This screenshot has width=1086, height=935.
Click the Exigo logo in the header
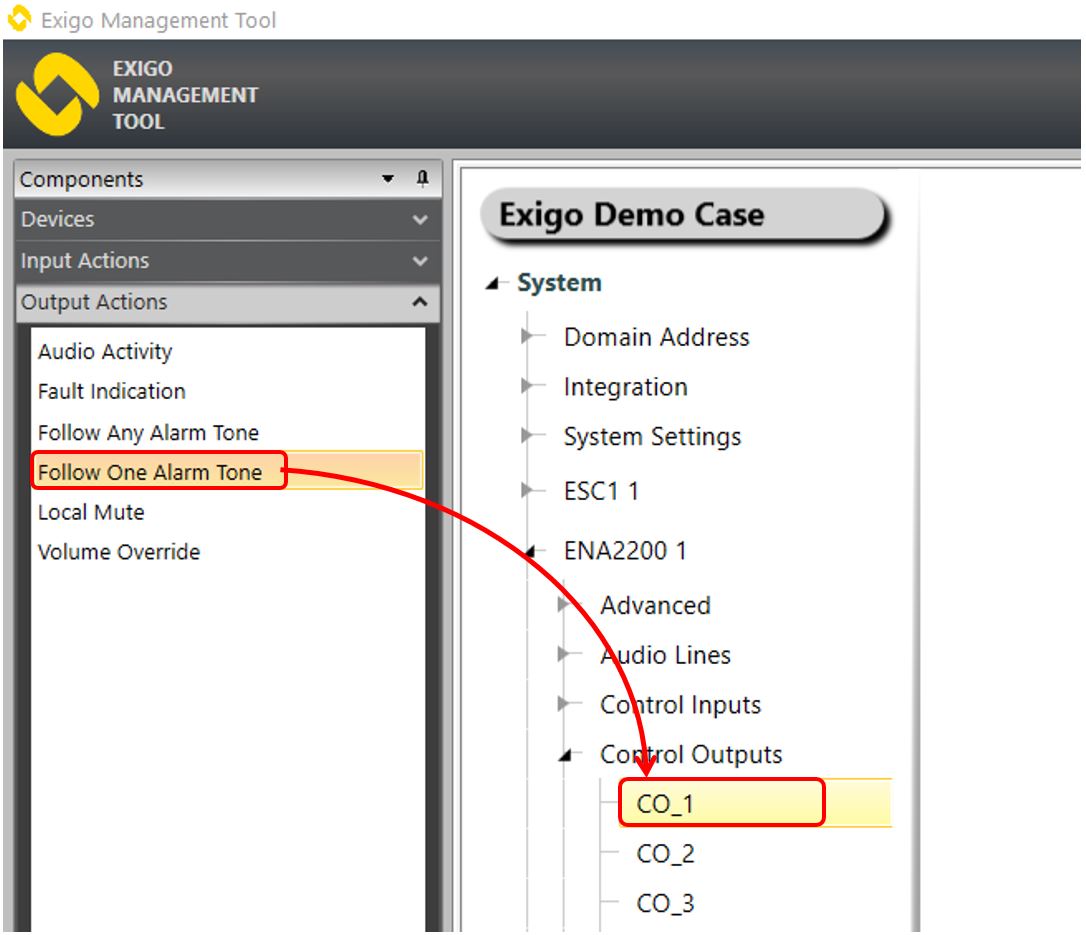pos(57,94)
